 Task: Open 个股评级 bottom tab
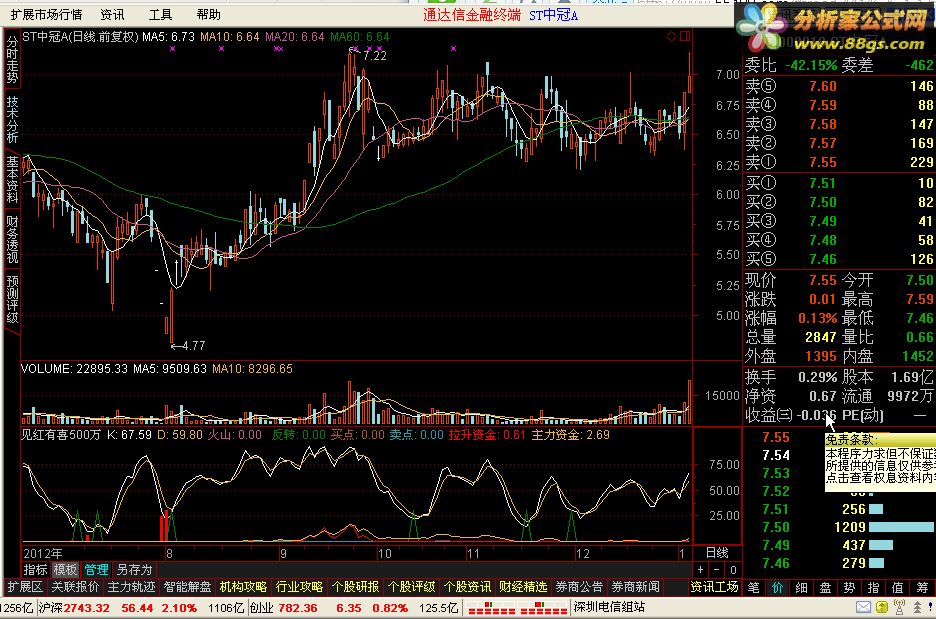[412, 587]
